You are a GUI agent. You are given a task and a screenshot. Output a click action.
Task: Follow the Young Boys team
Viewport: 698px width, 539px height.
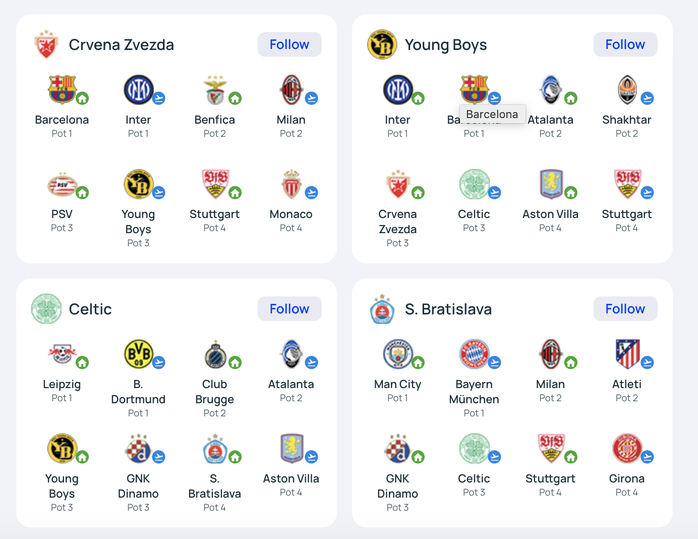(625, 45)
